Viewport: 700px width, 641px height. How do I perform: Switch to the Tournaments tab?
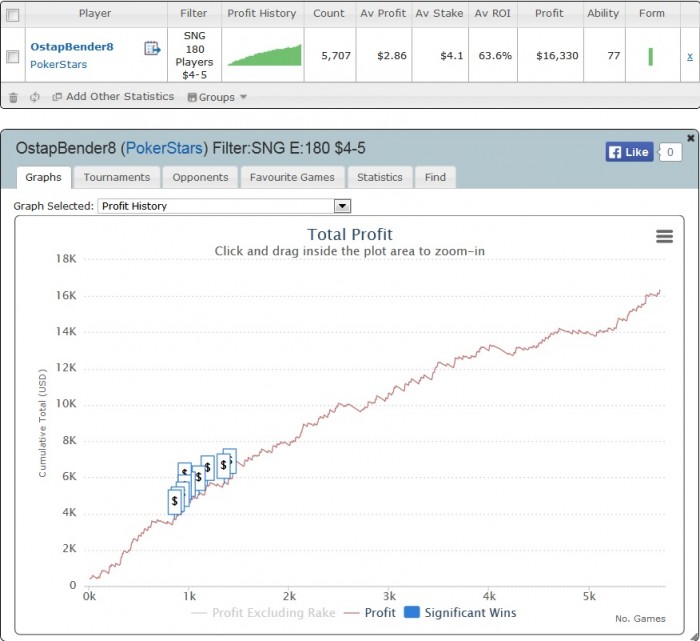click(x=117, y=177)
